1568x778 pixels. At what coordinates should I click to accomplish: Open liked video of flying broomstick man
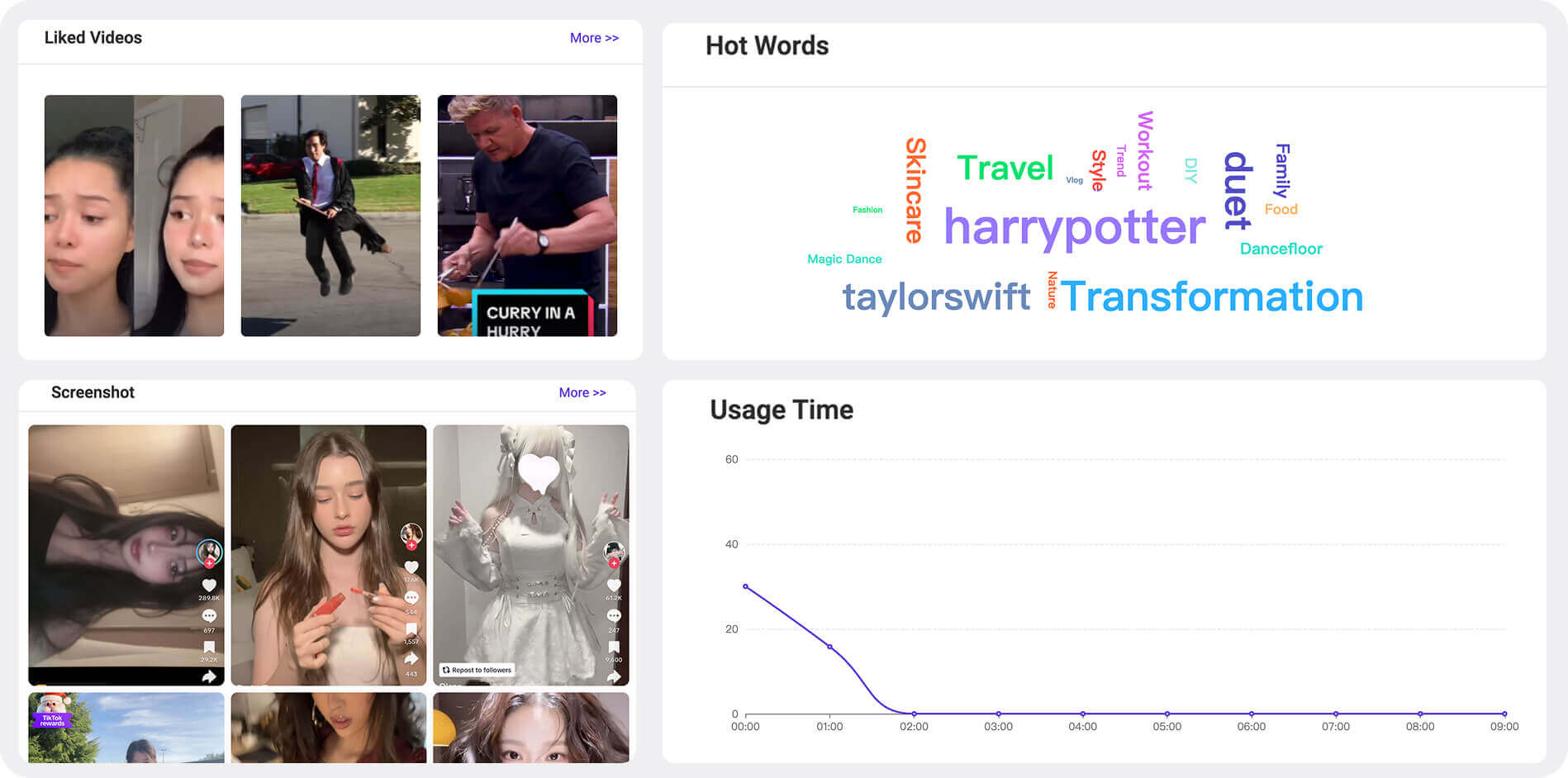point(330,216)
